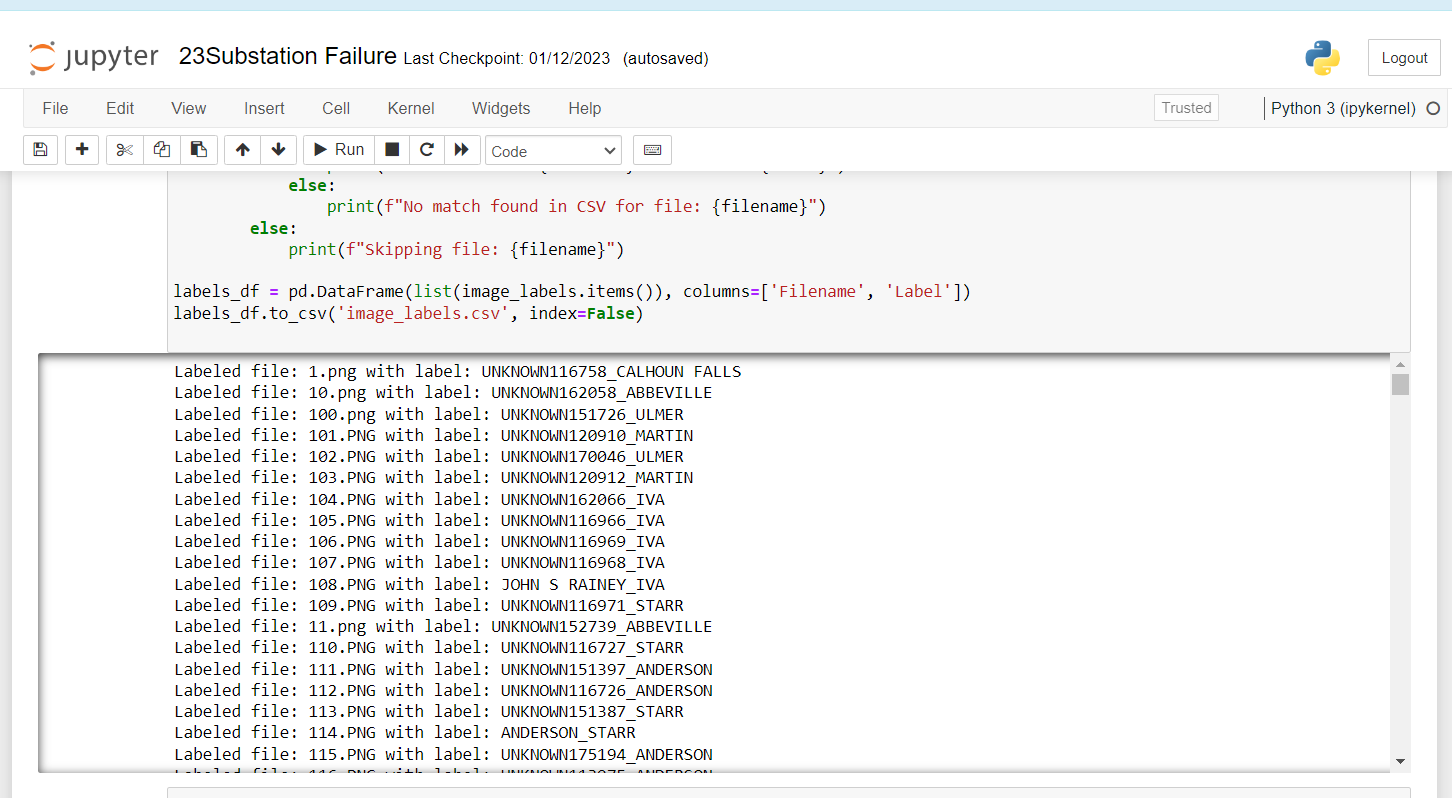Interrupt the kernel with stop icon
The height and width of the screenshot is (798, 1452).
pos(392,149)
